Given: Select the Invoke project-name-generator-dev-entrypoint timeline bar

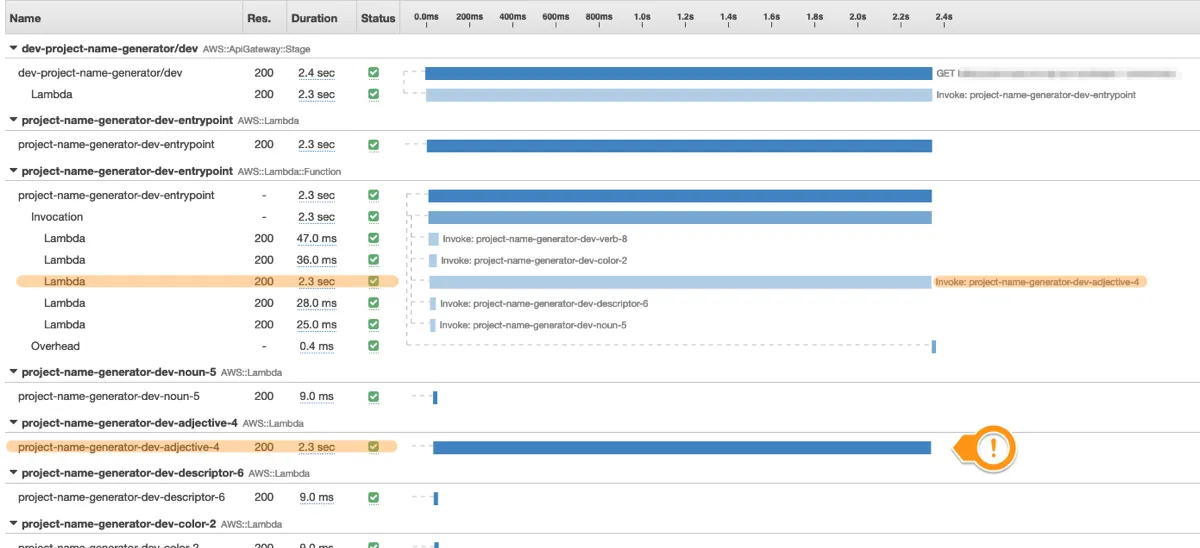Looking at the screenshot, I should pos(679,95).
